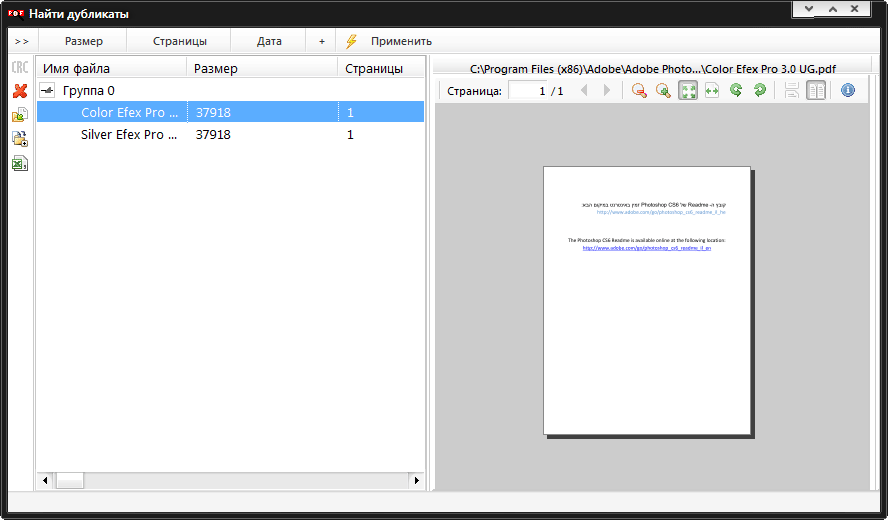Click horizontal scrollbar right arrow

coord(416,480)
